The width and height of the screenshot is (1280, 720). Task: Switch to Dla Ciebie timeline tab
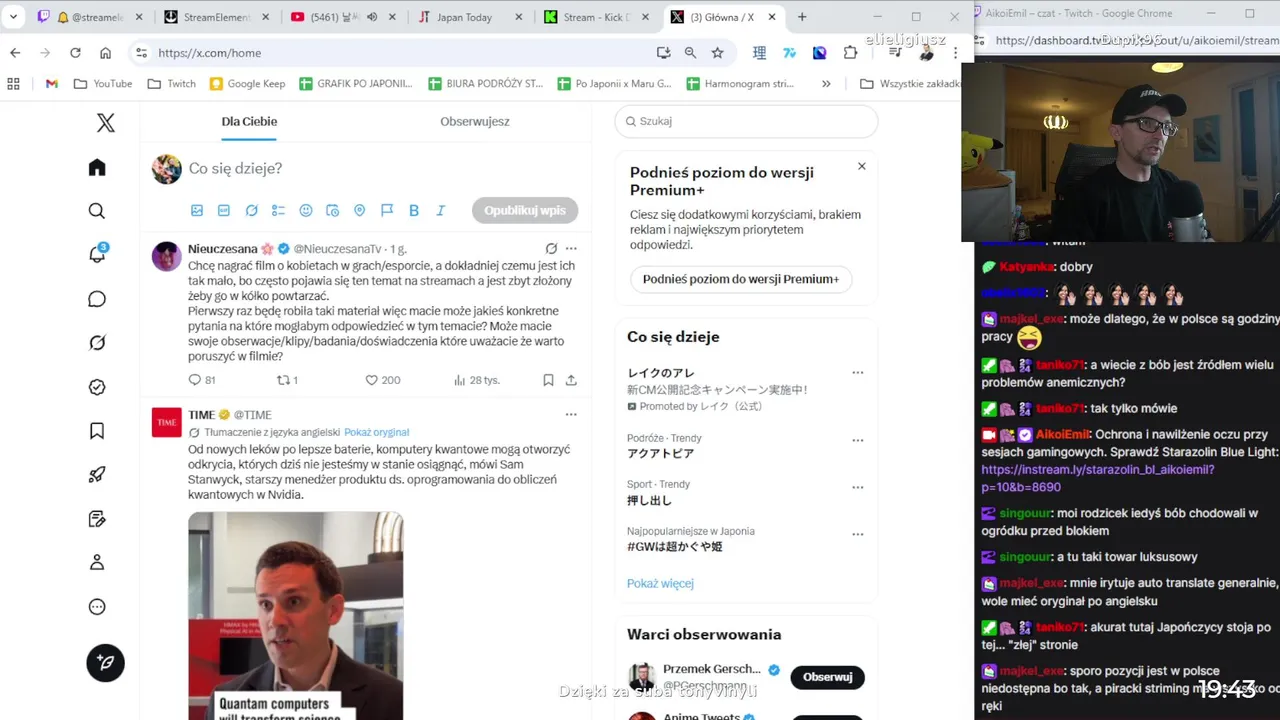click(249, 121)
